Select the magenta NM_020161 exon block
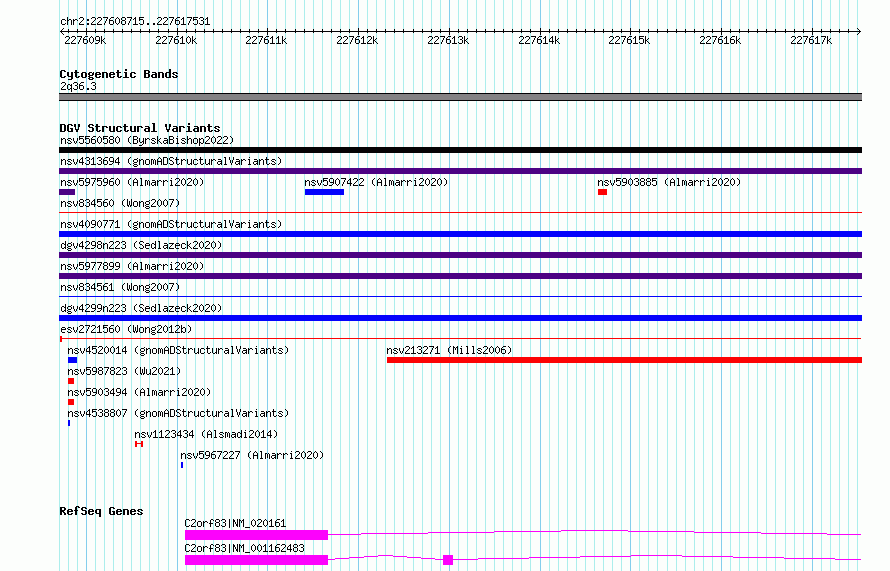This screenshot has width=890, height=571. [257, 535]
